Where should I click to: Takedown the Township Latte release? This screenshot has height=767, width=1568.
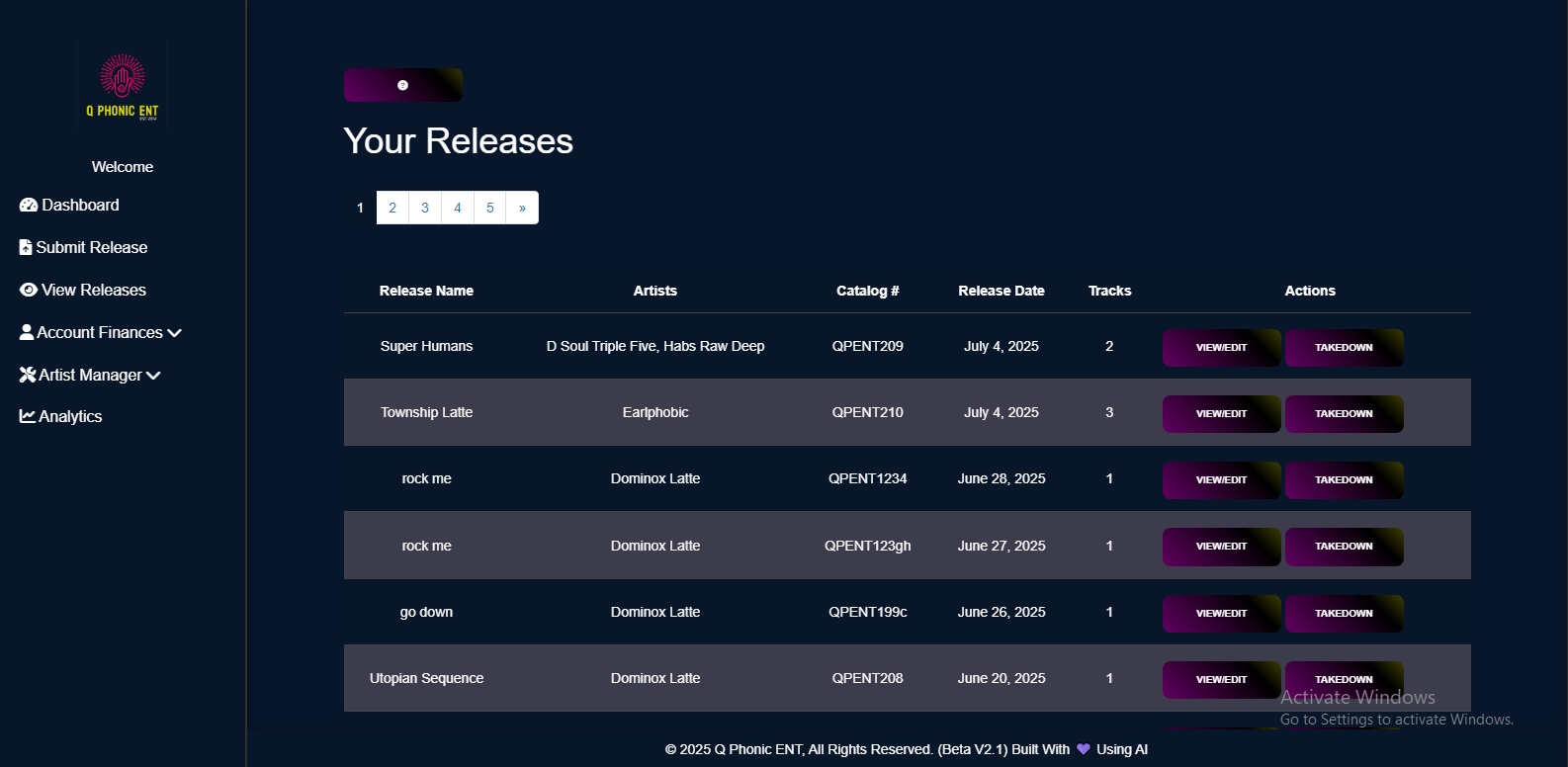pyautogui.click(x=1344, y=414)
